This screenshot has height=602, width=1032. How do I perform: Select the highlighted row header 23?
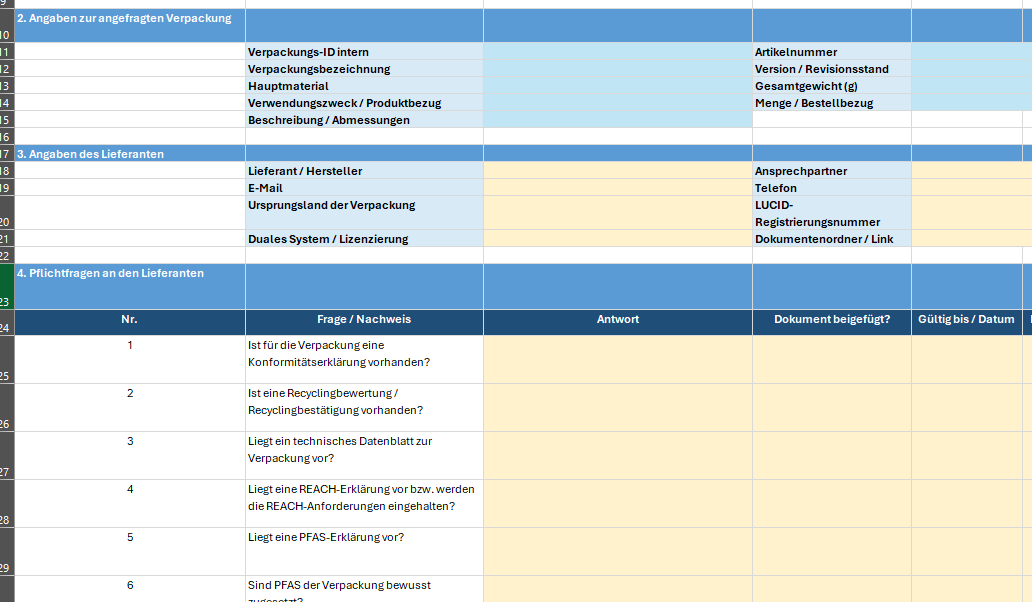7,287
